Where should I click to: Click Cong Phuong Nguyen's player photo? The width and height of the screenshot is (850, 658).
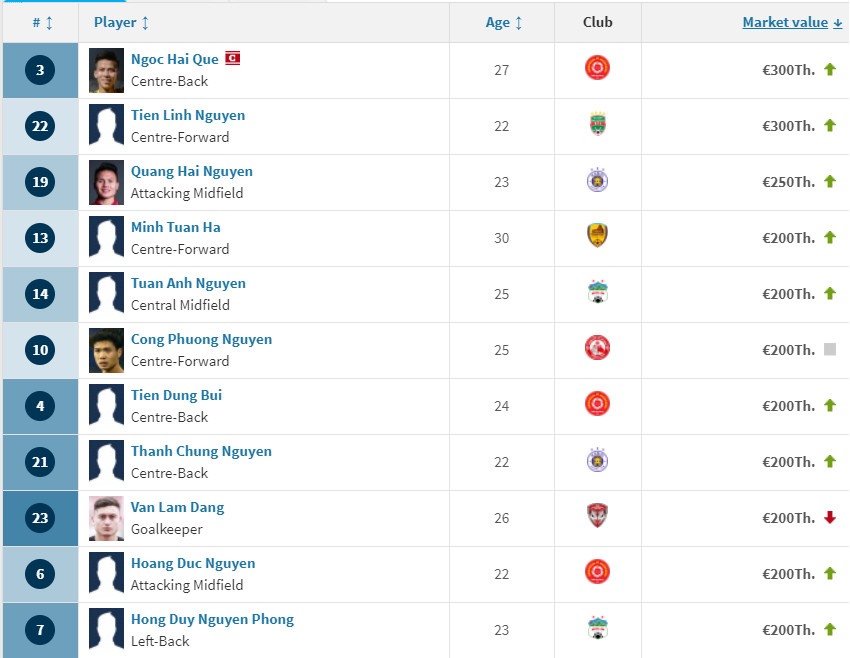click(106, 351)
